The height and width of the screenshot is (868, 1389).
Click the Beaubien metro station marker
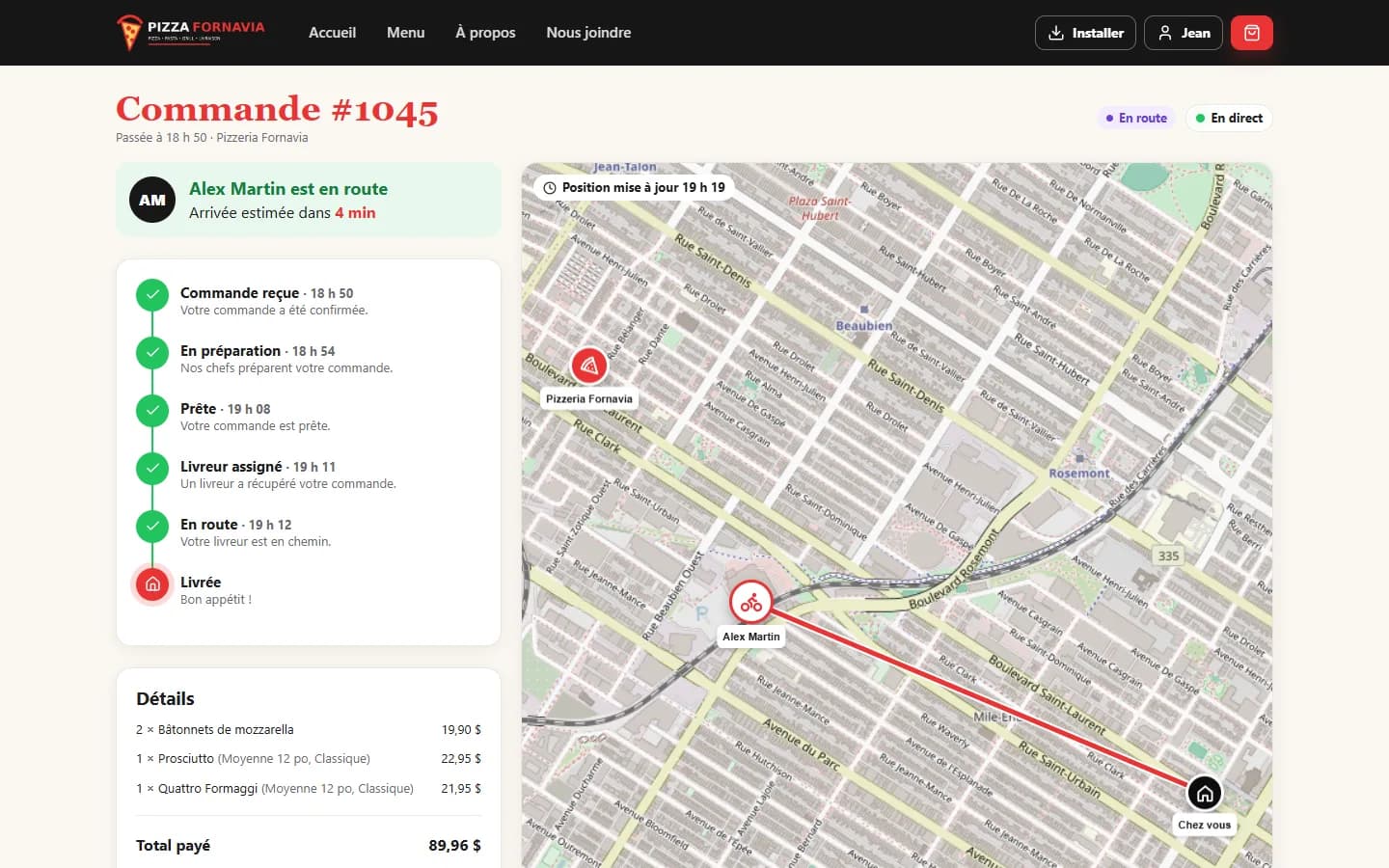tap(864, 310)
